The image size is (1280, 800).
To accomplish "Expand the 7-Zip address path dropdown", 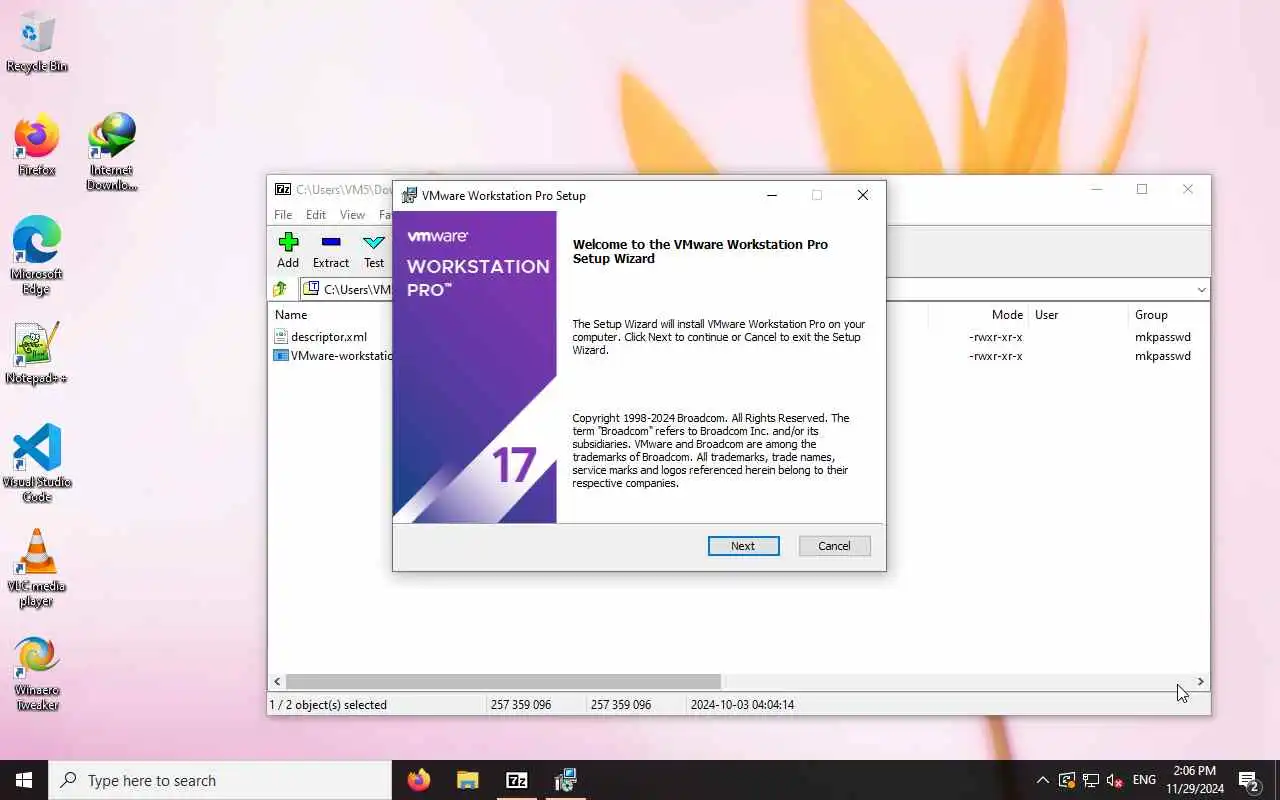I will coord(1201,290).
